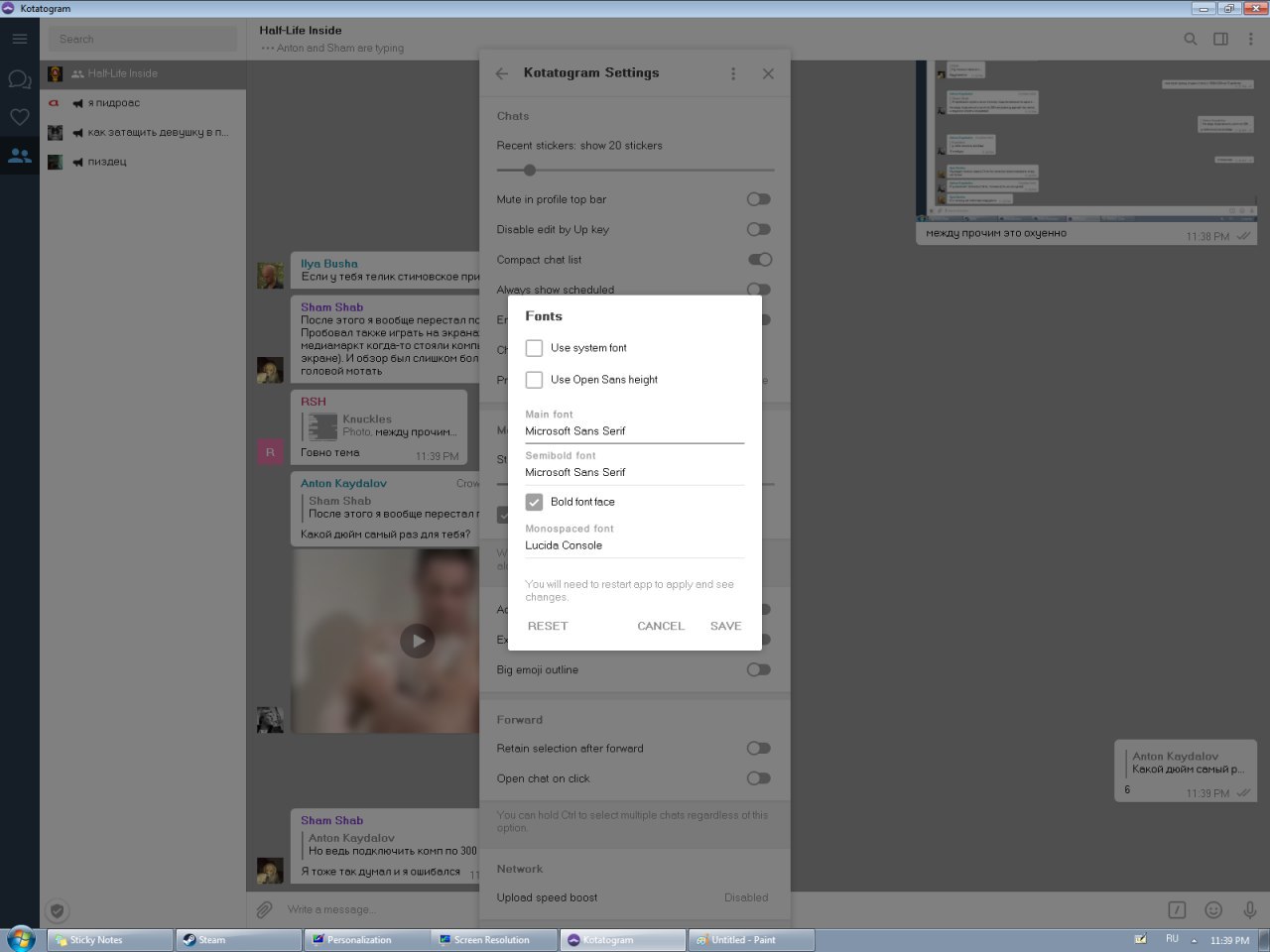This screenshot has height=952, width=1270.
Task: Toggle Disable edit by Up key
Action: [759, 229]
